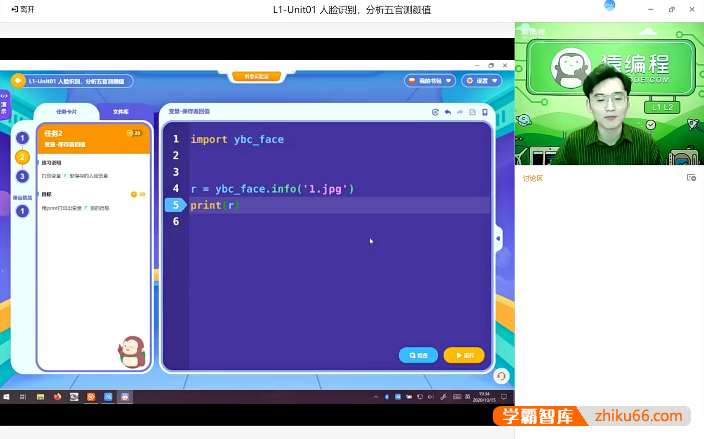The height and width of the screenshot is (439, 704).
Task: Click the blue avatar icon in title bar
Action: tap(609, 6)
